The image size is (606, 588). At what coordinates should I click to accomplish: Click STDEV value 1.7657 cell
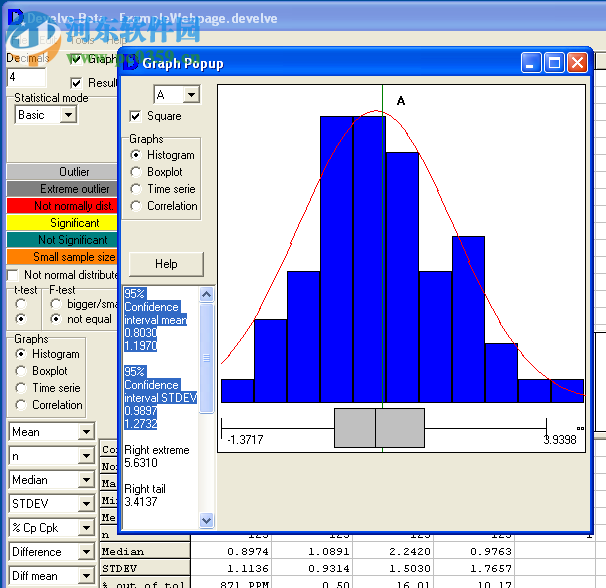[x=474, y=568]
